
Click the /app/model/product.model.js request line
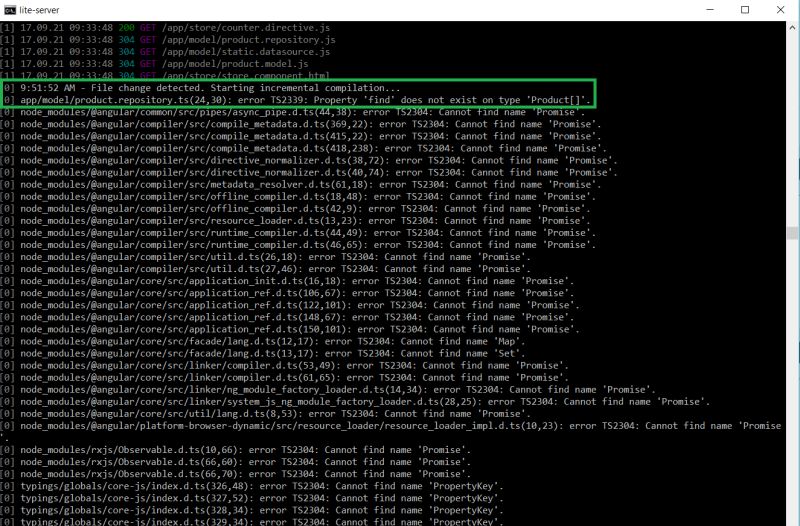click(154, 64)
